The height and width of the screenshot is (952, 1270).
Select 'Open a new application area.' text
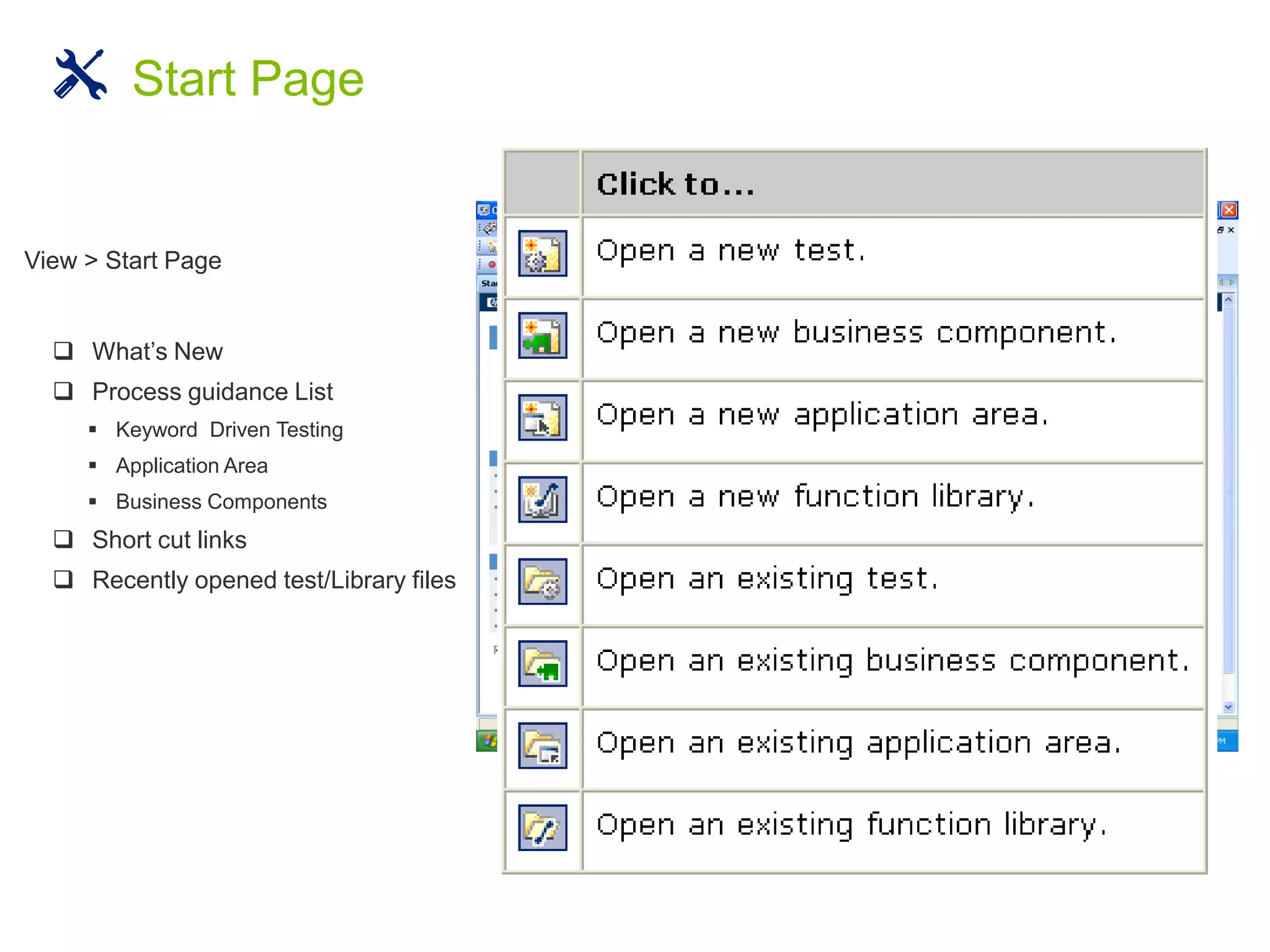point(822,415)
